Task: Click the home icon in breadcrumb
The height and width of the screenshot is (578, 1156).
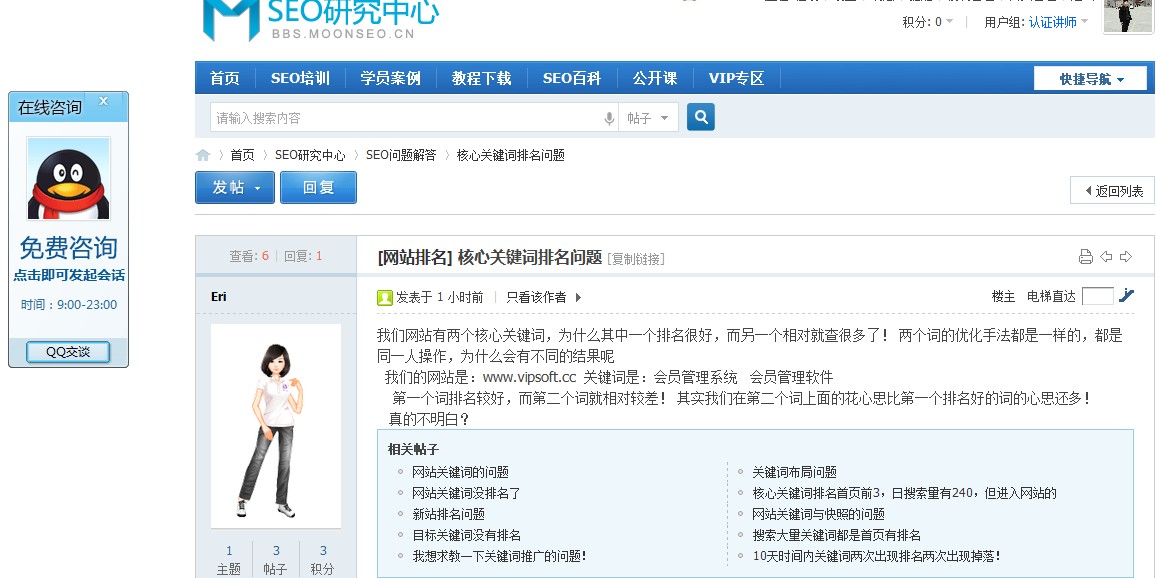Action: [x=203, y=155]
